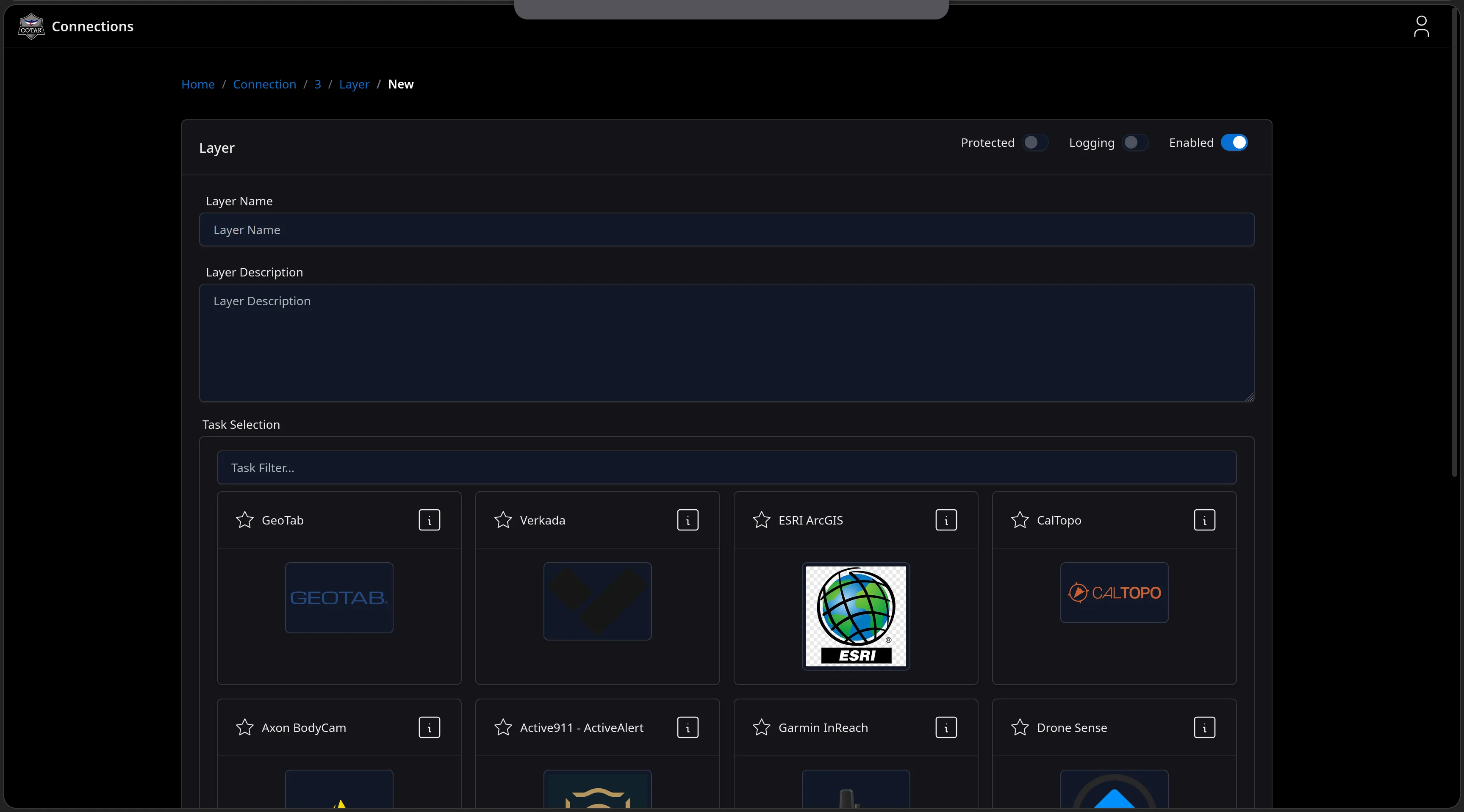Favorite the CalTopo task star

[x=1020, y=519]
